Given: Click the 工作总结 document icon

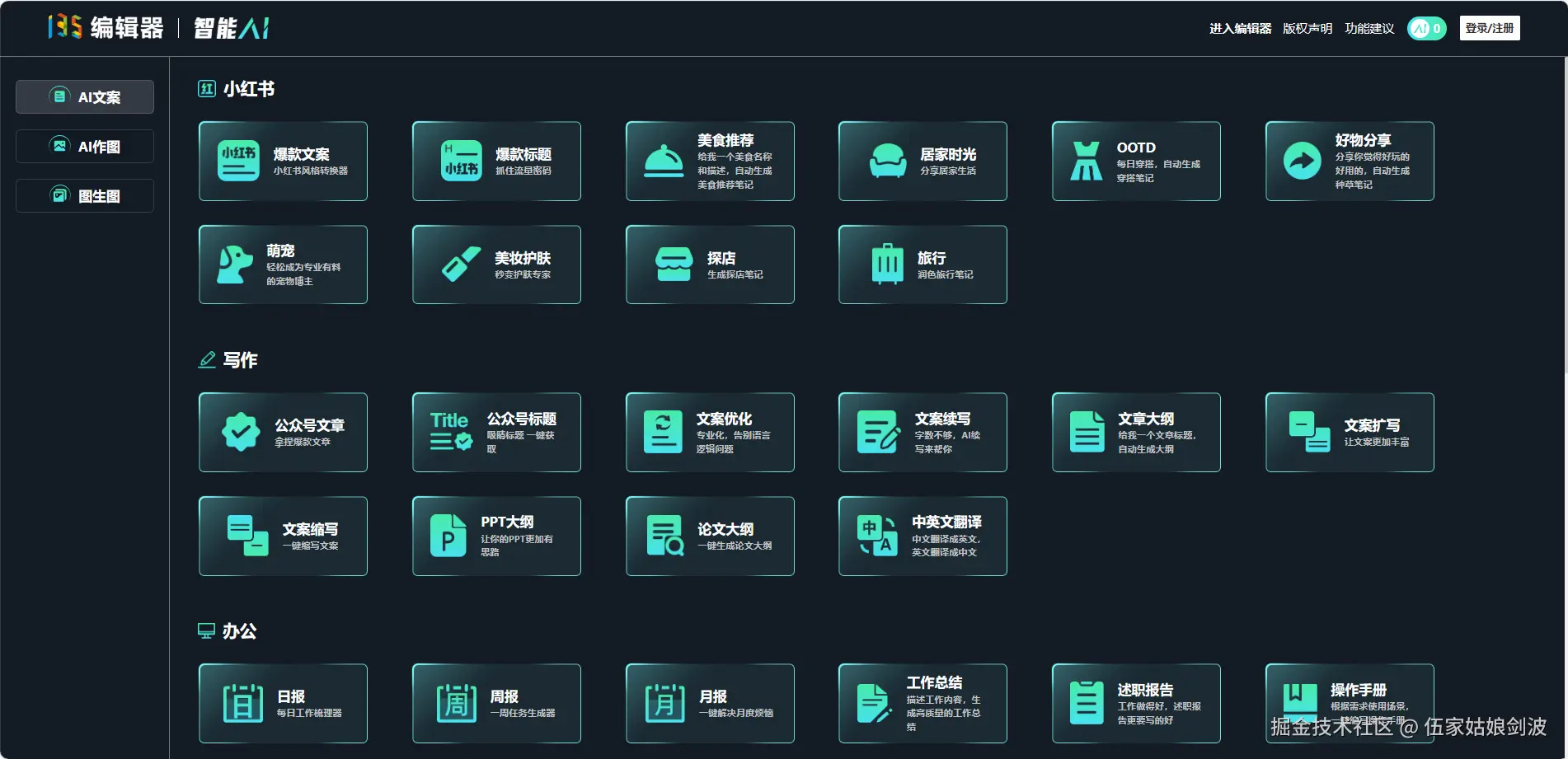Looking at the screenshot, I should pyautogui.click(x=873, y=703).
